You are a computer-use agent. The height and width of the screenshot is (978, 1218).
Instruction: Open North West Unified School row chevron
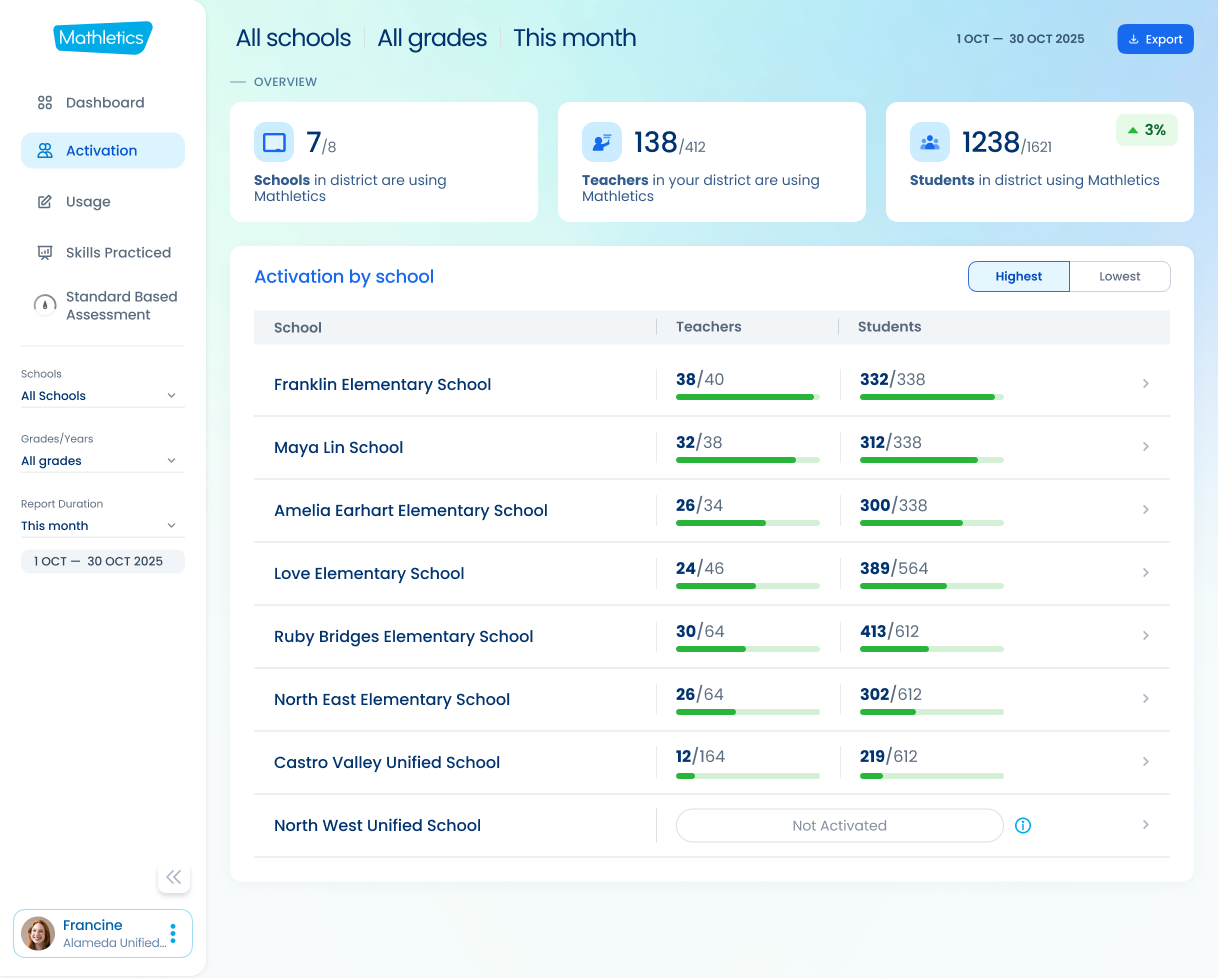(1146, 825)
